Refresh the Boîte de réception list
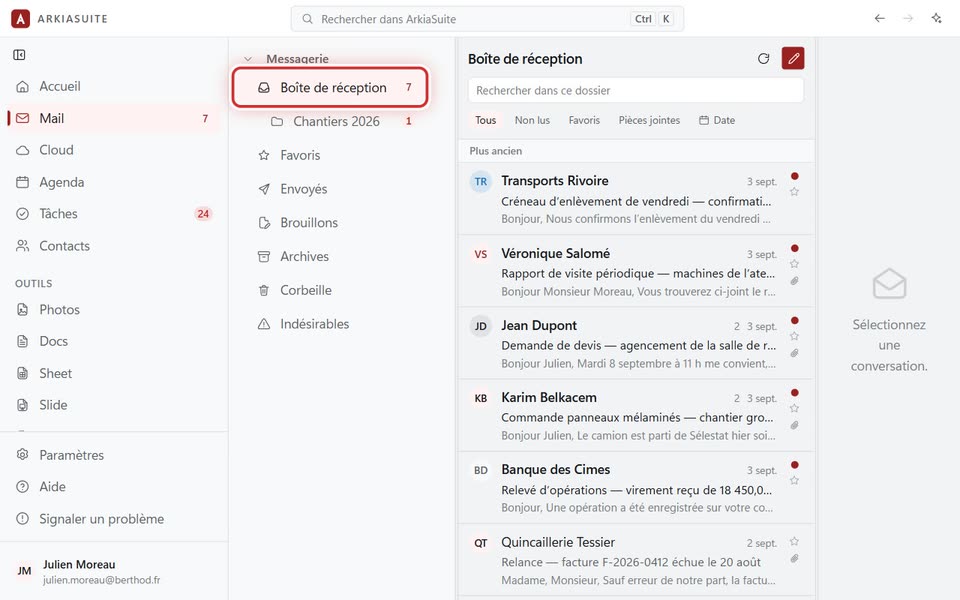 click(x=763, y=59)
